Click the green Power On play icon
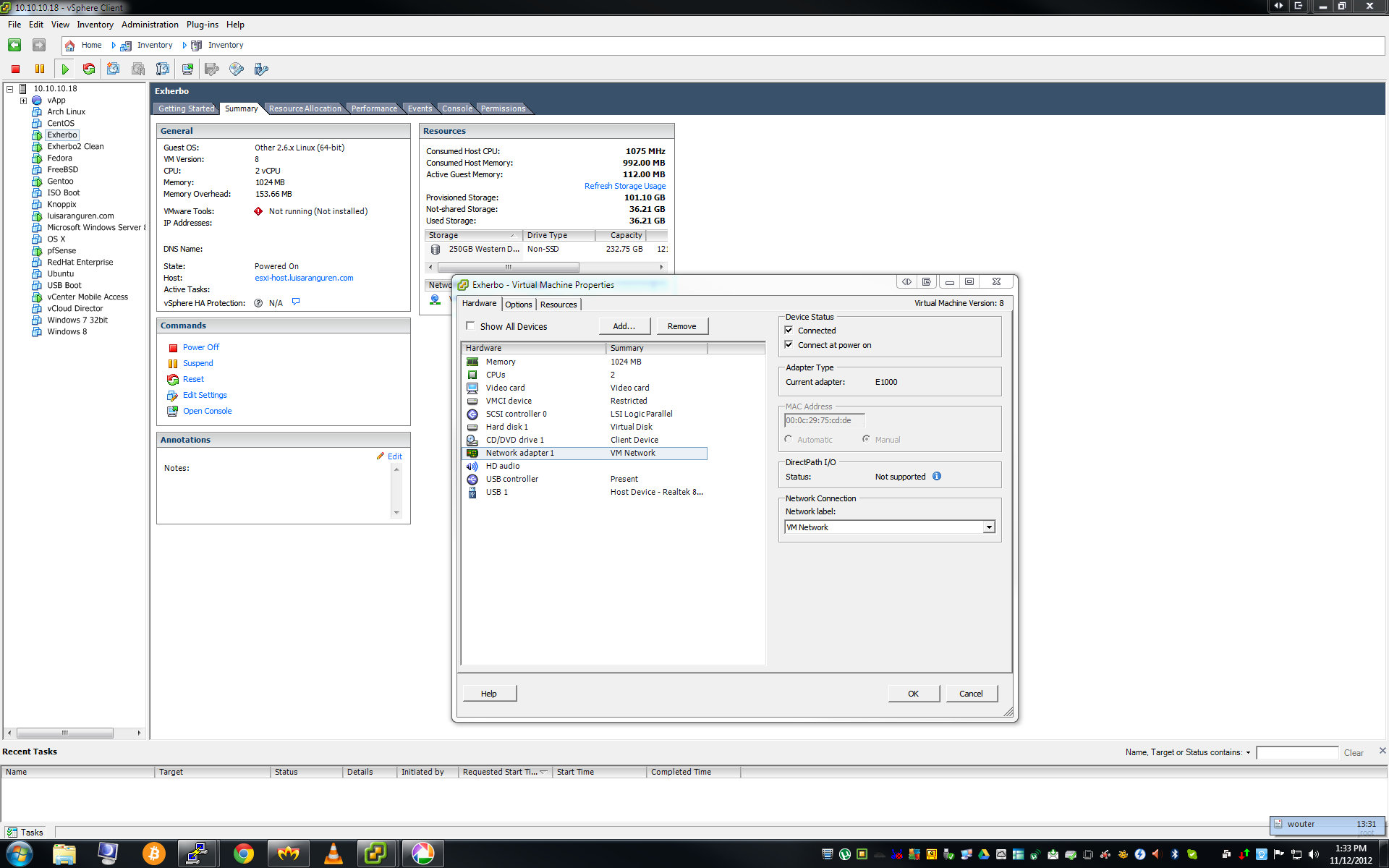1389x868 pixels. (x=65, y=69)
